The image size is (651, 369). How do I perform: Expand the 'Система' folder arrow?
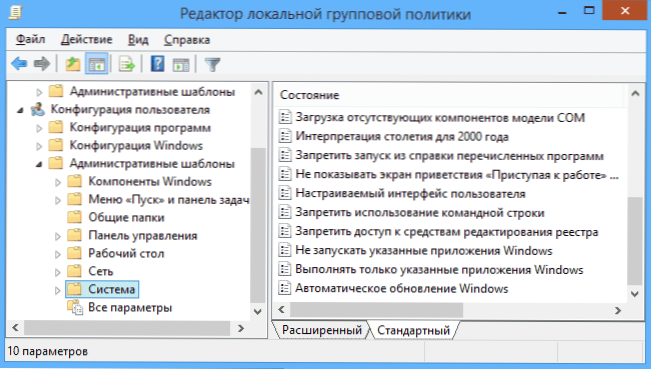[58, 290]
